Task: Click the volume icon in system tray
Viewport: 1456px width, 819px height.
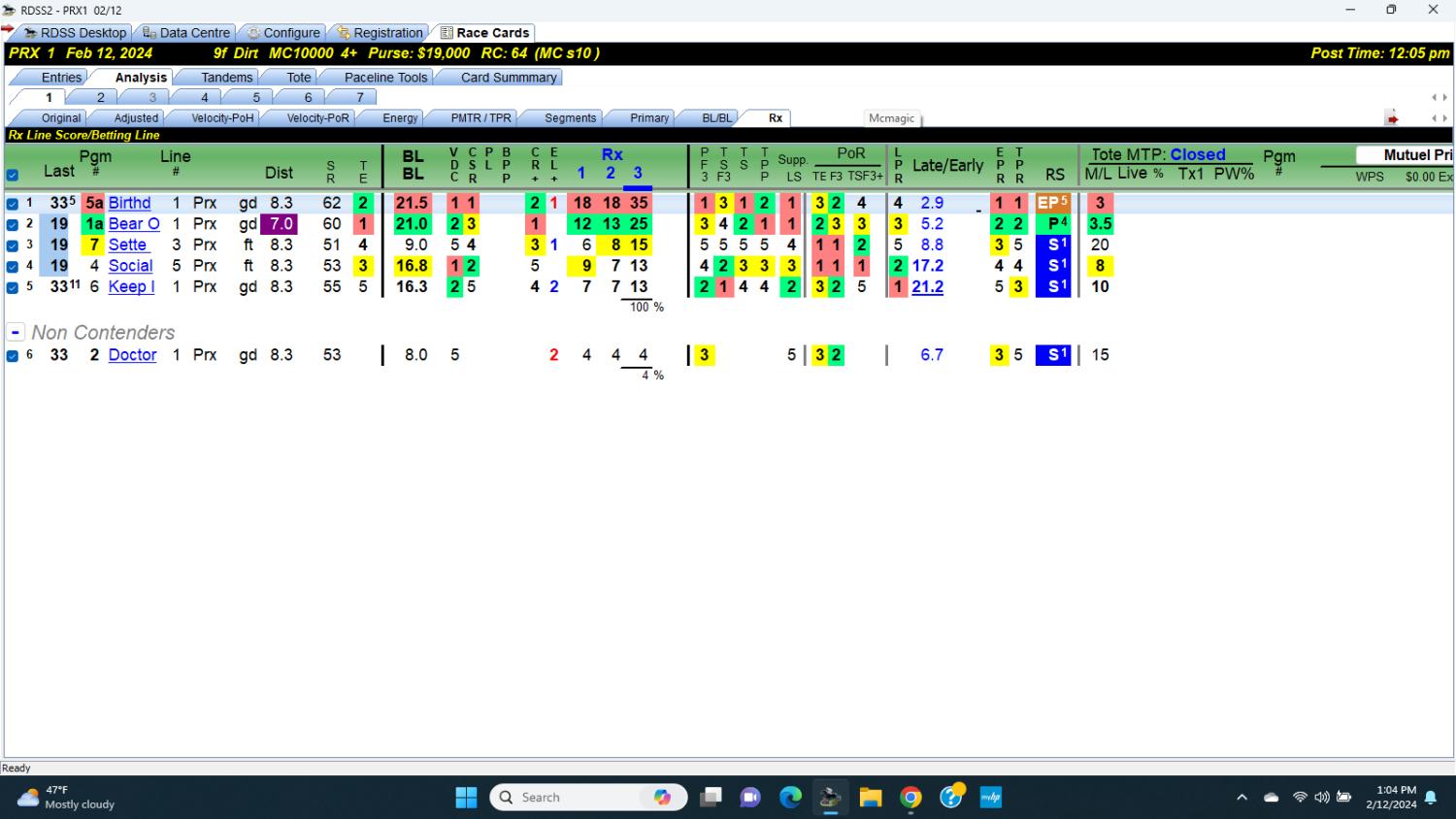Action: click(x=1321, y=798)
